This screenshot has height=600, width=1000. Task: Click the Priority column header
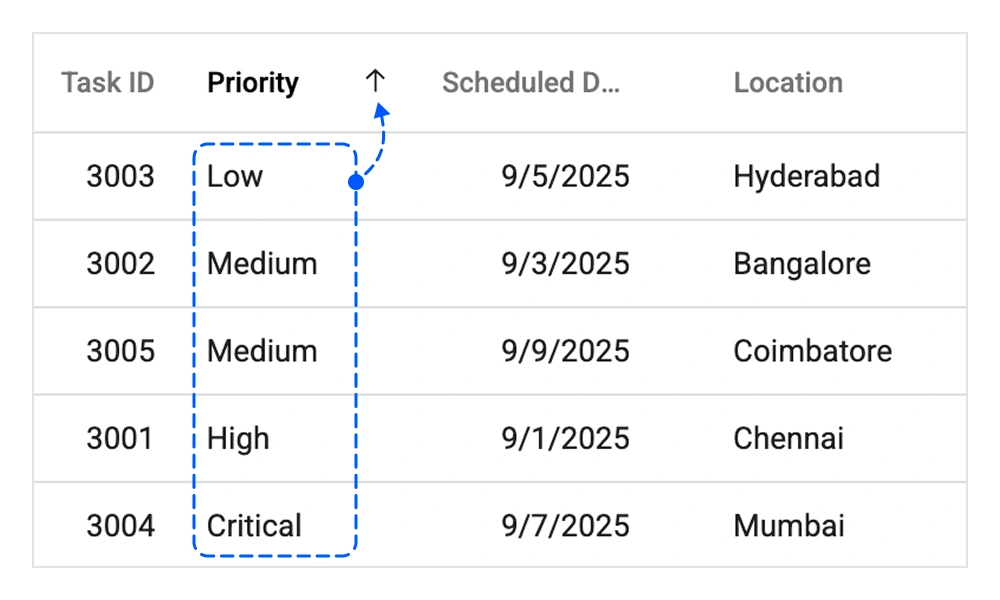252,82
